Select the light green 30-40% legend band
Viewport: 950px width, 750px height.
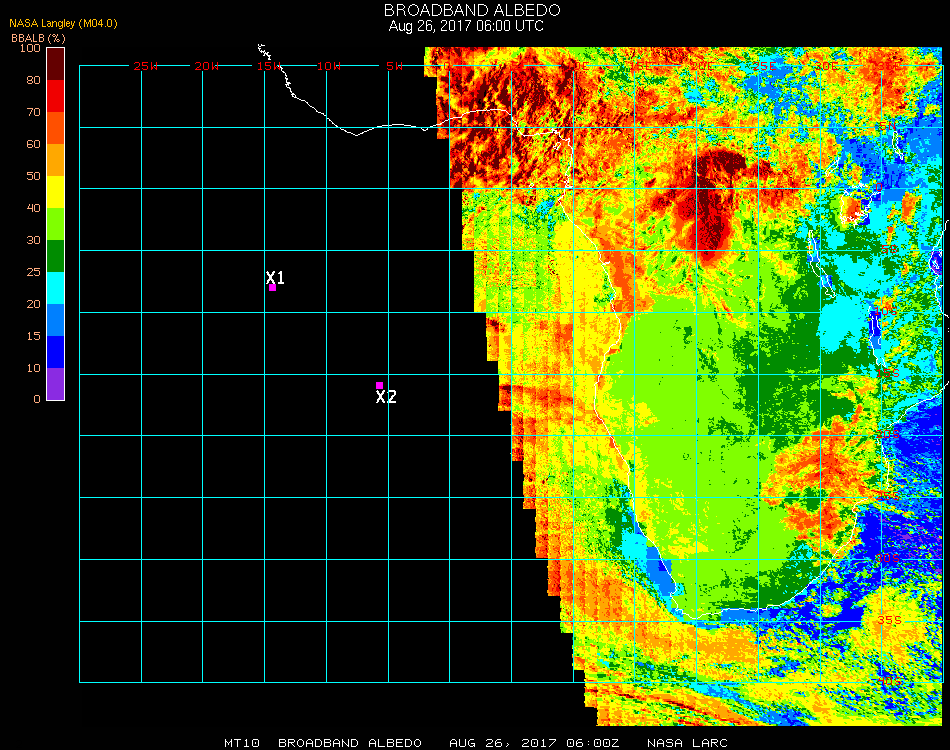coord(56,223)
